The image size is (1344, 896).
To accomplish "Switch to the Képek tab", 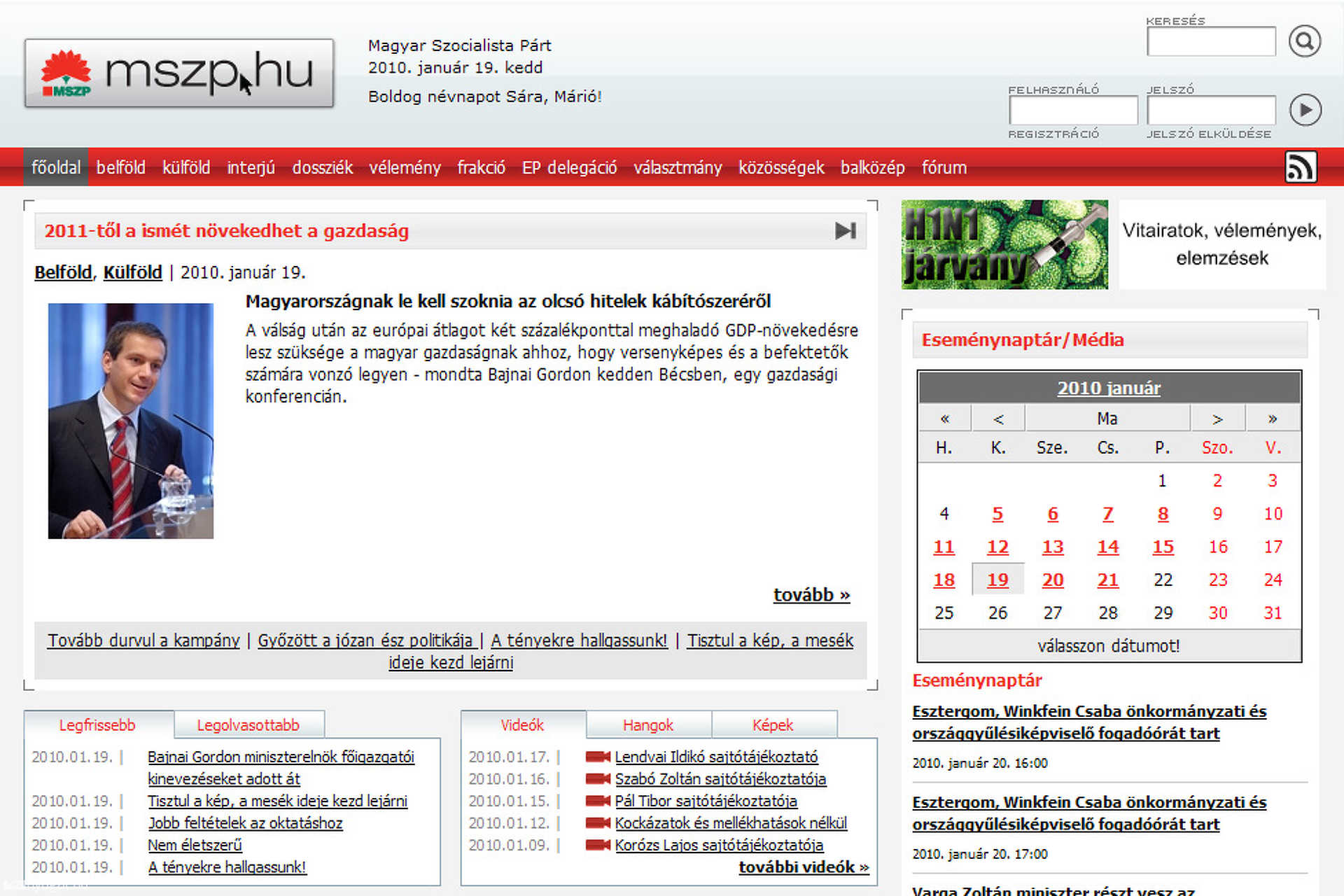I will point(773,725).
